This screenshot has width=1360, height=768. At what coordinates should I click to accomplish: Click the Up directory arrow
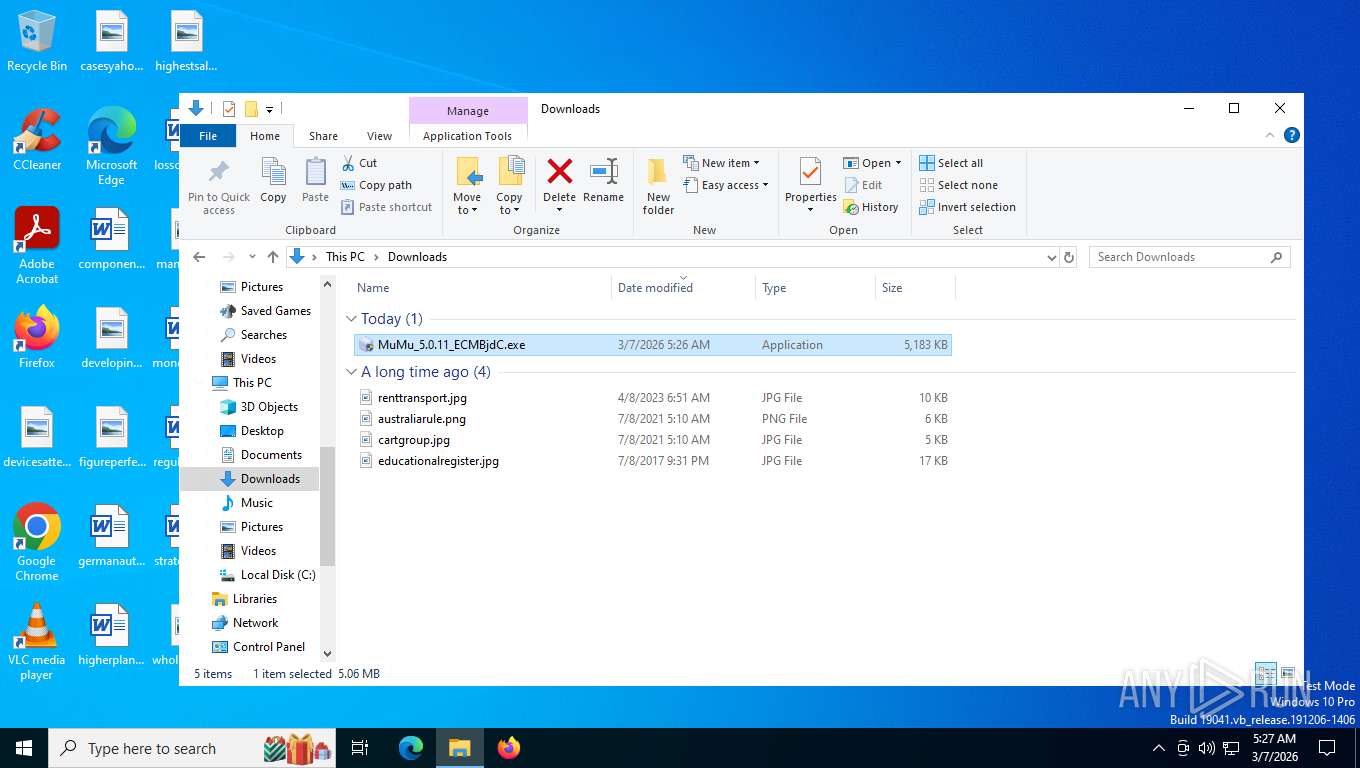coord(273,257)
